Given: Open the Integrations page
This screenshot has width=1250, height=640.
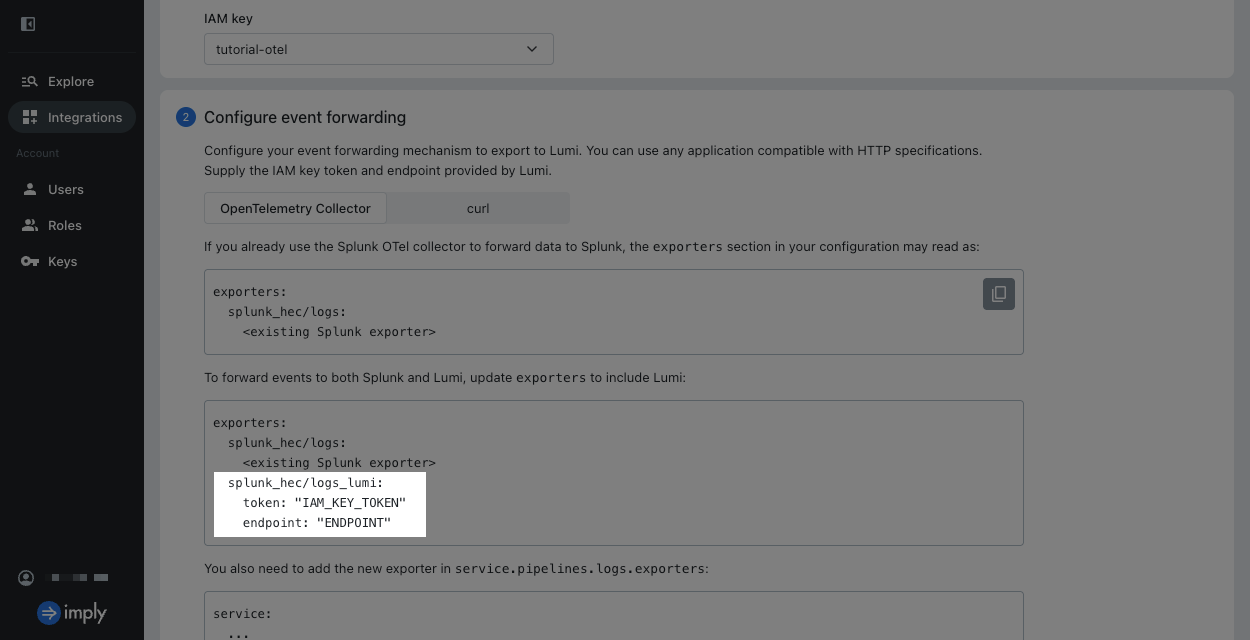Looking at the screenshot, I should click(72, 117).
